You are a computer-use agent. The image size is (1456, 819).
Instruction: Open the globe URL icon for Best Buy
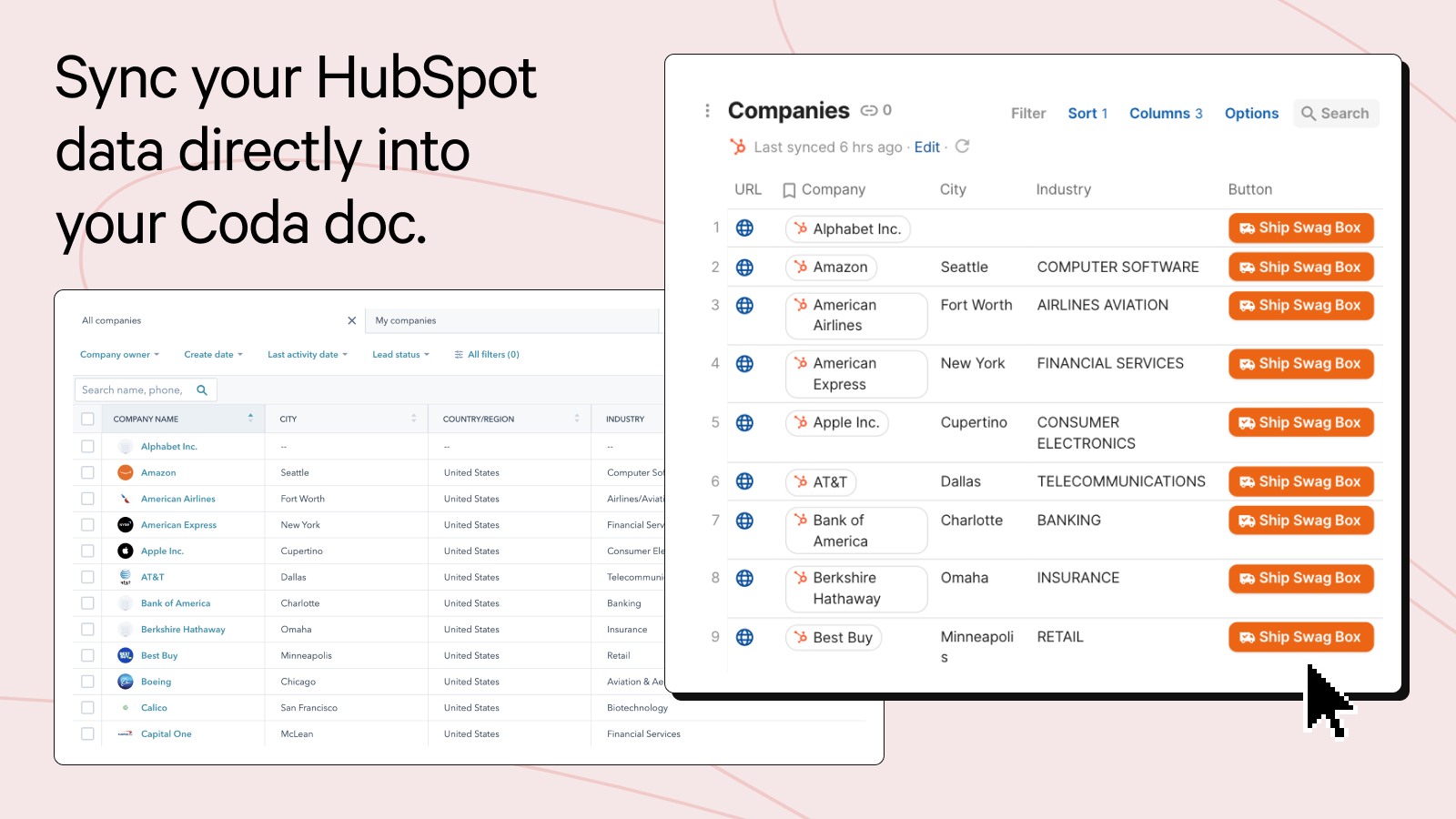click(x=744, y=637)
